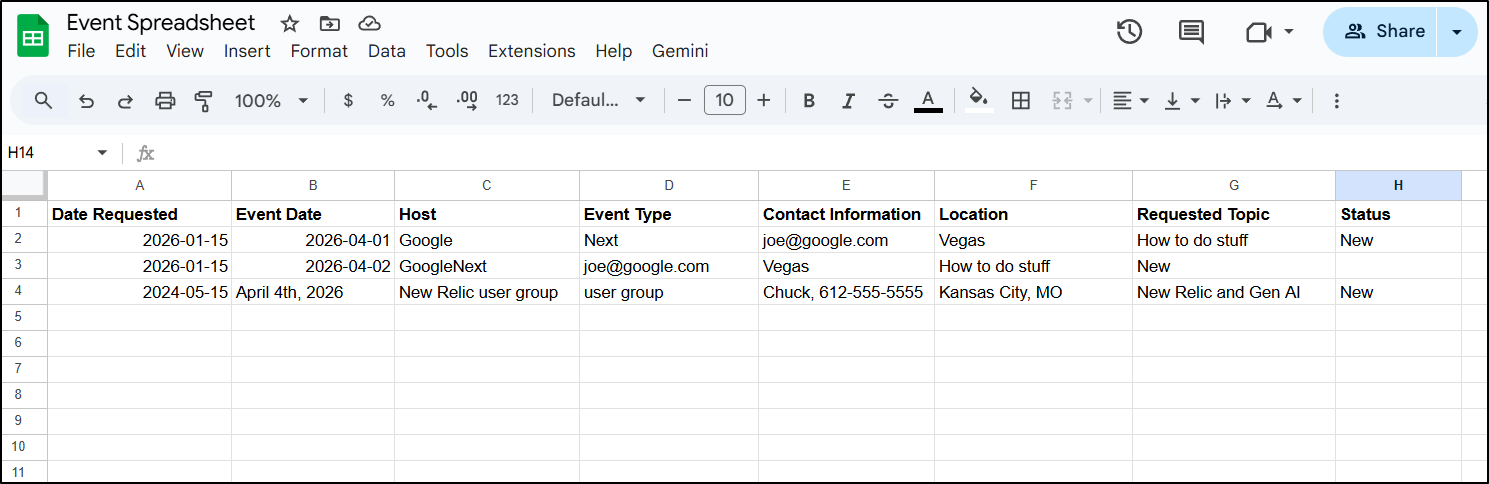1489x484 pixels.
Task: Expand the font family dropdown
Action: pos(599,101)
